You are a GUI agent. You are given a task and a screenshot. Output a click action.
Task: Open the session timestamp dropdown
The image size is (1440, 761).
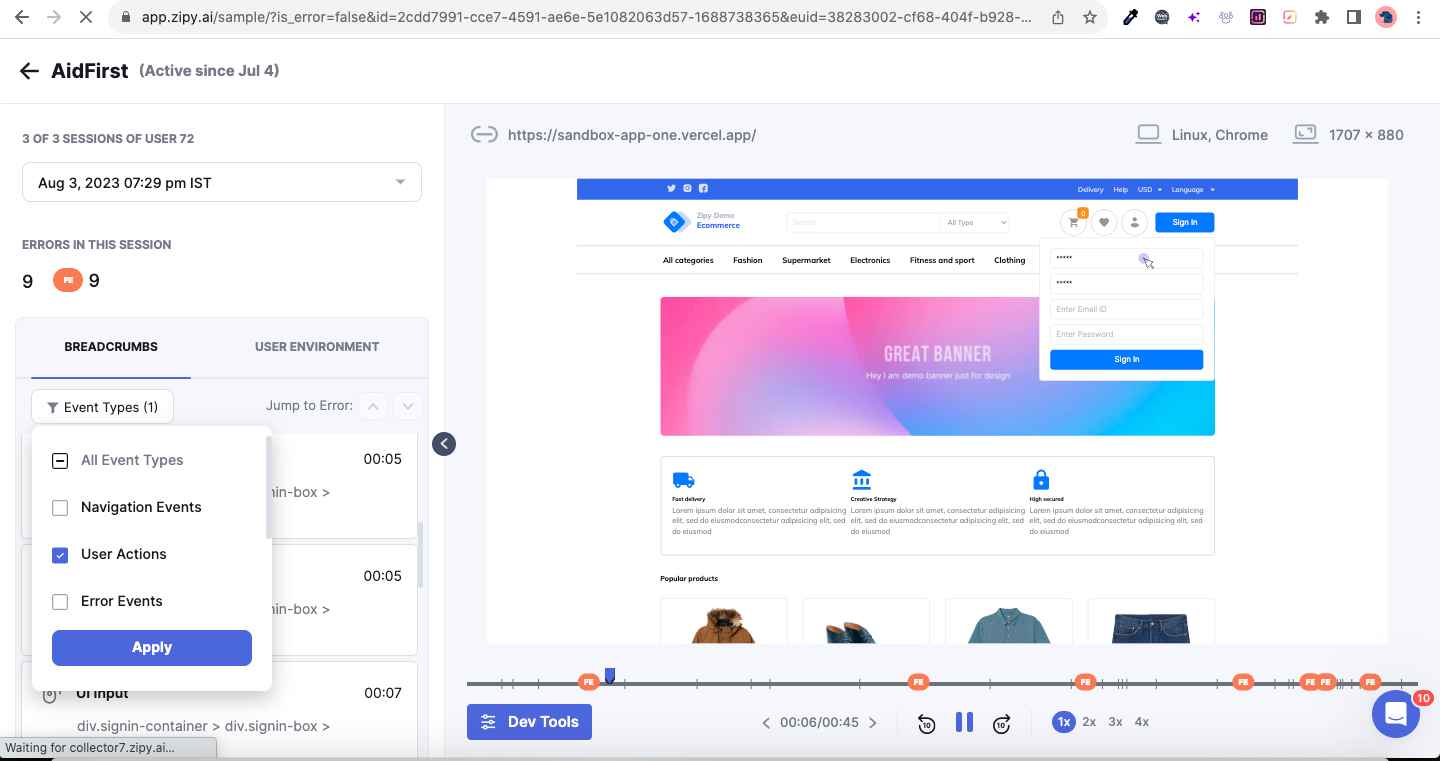click(221, 181)
